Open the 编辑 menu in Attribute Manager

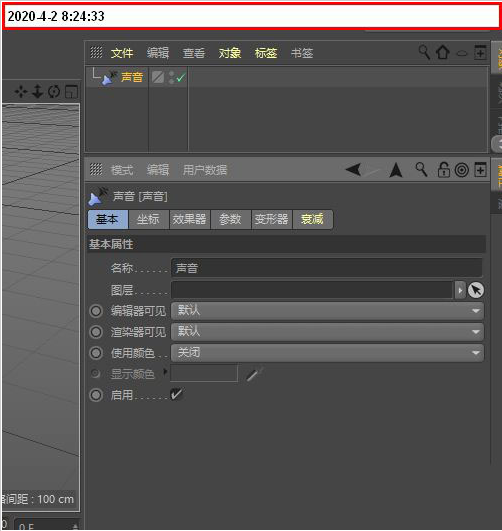click(x=158, y=170)
